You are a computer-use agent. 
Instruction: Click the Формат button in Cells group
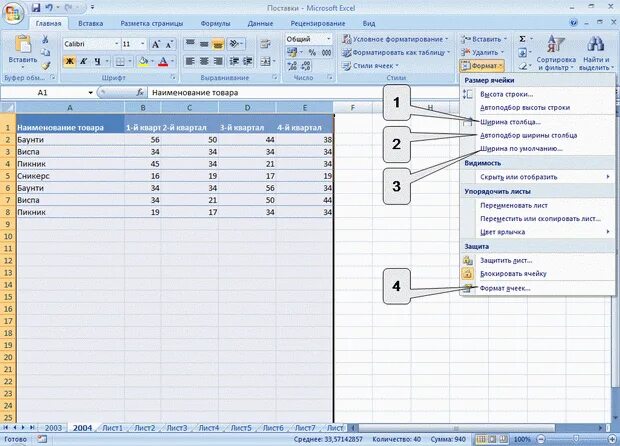tap(482, 66)
